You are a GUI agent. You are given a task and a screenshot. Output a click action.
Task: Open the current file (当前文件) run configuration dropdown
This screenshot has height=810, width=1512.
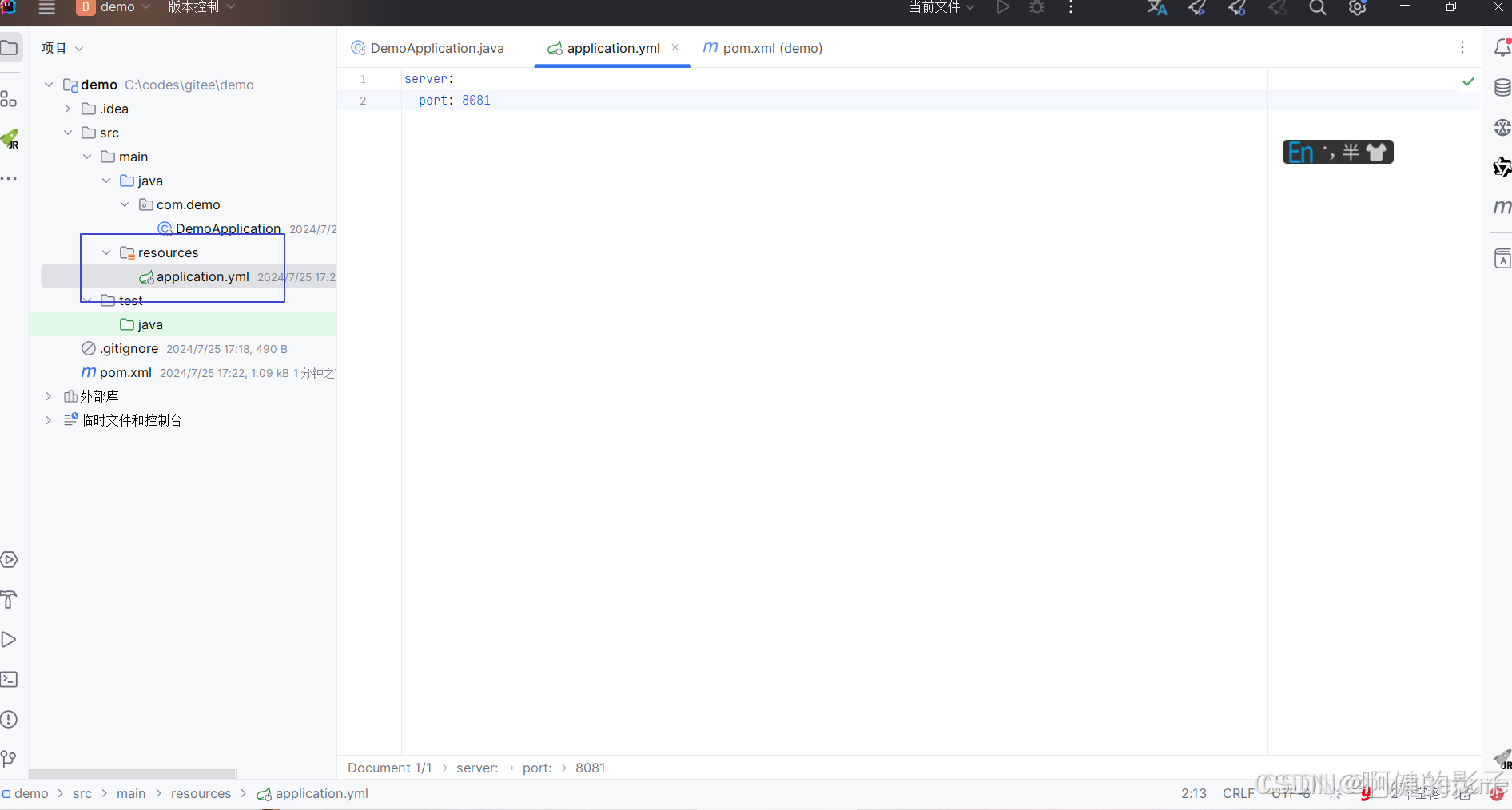(941, 7)
